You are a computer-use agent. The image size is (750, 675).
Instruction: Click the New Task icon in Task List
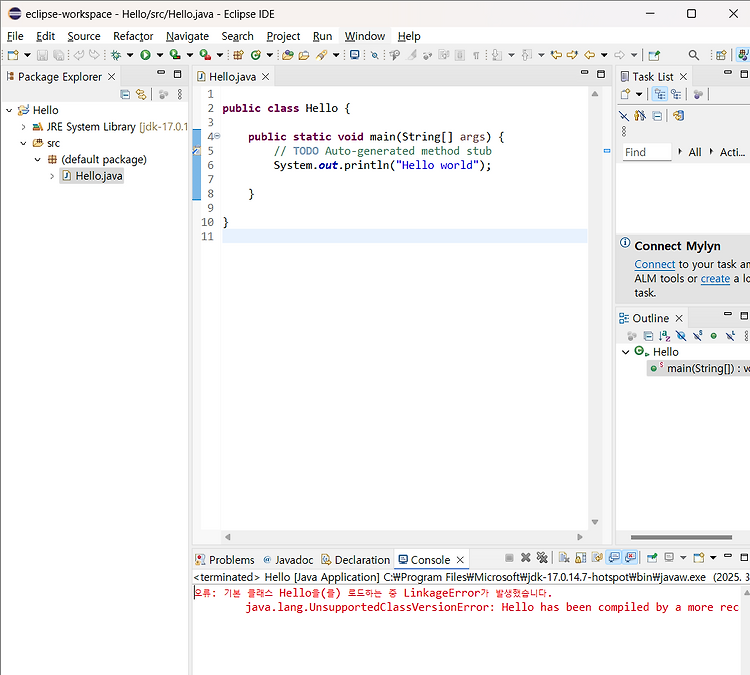point(625,94)
